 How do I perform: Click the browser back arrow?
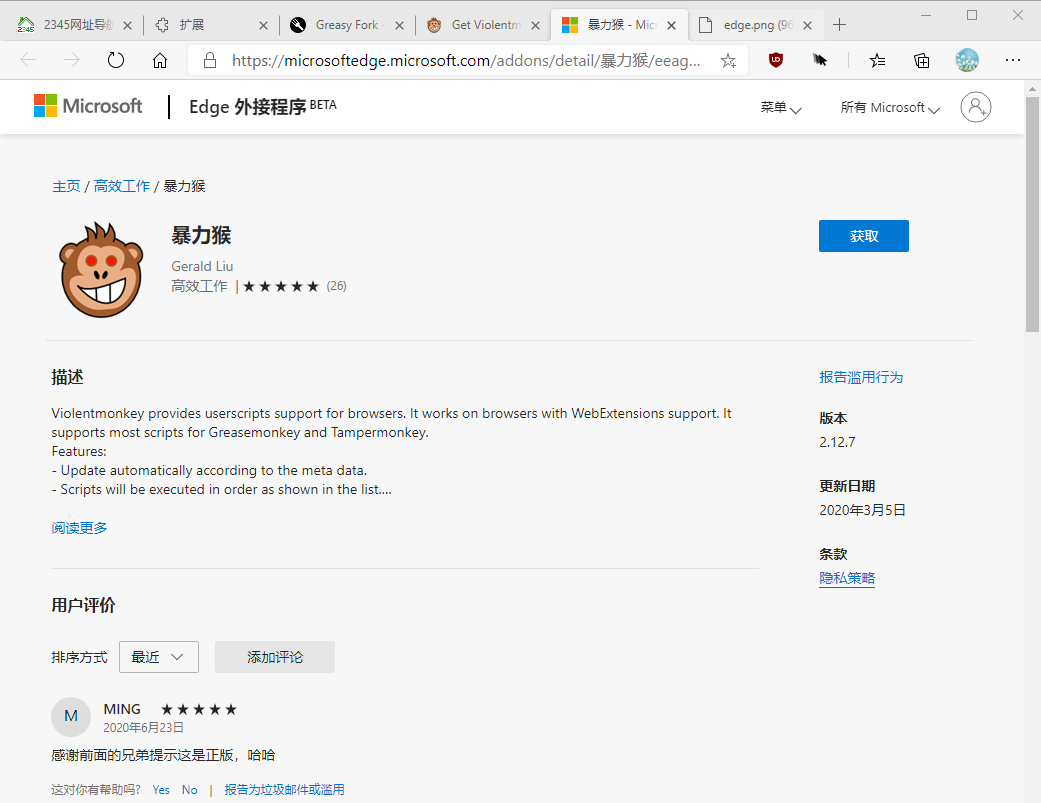point(28,60)
